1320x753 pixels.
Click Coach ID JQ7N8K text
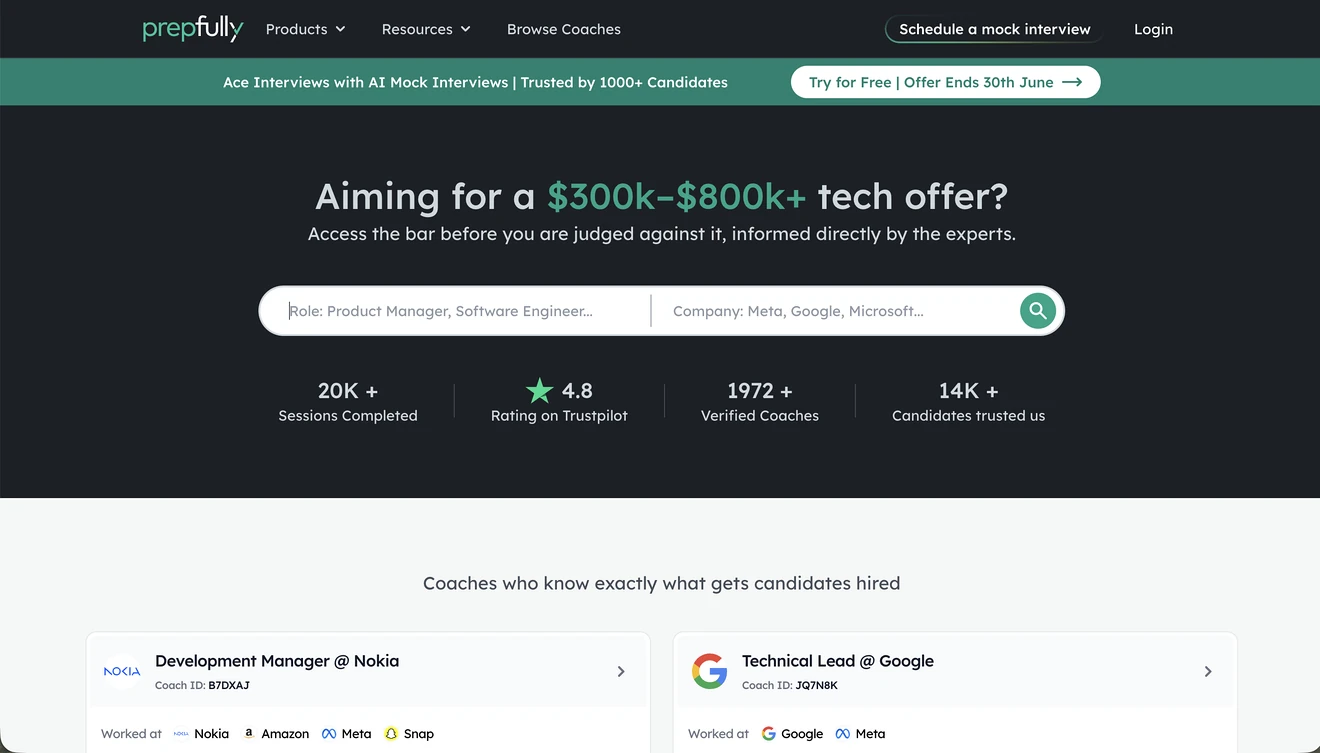coord(790,686)
